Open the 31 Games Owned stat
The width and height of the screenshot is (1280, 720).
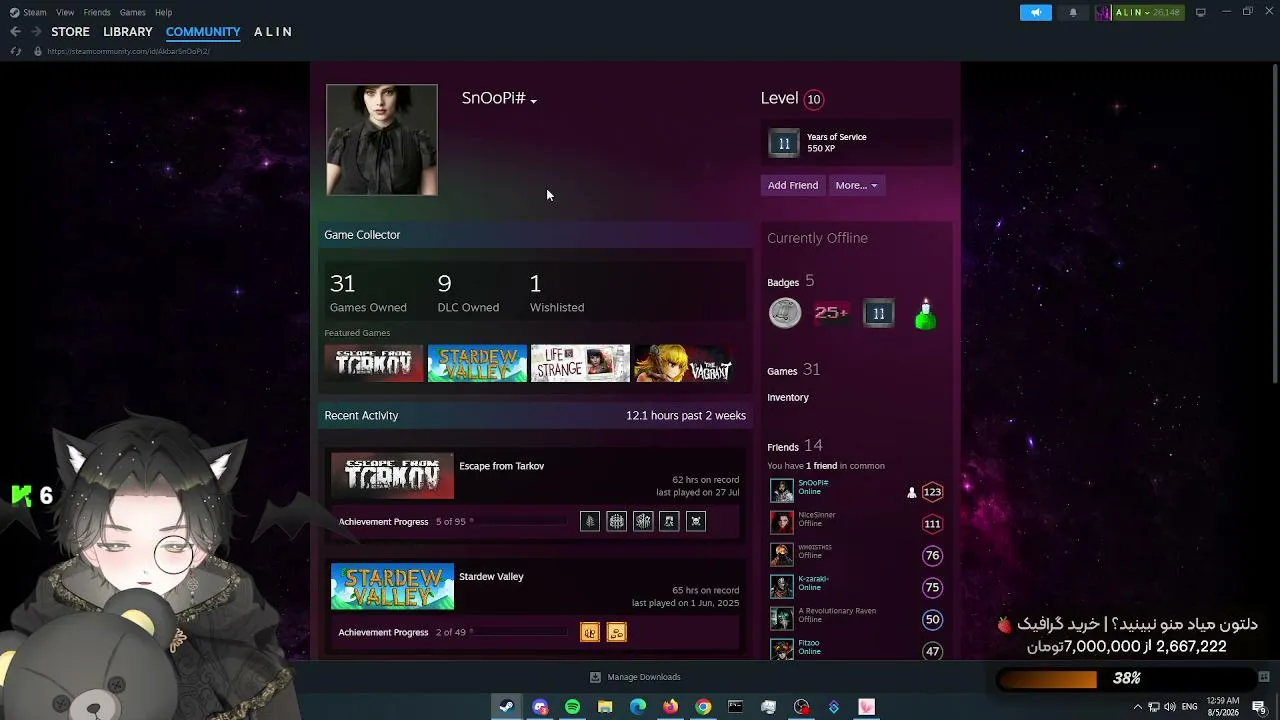(x=368, y=294)
